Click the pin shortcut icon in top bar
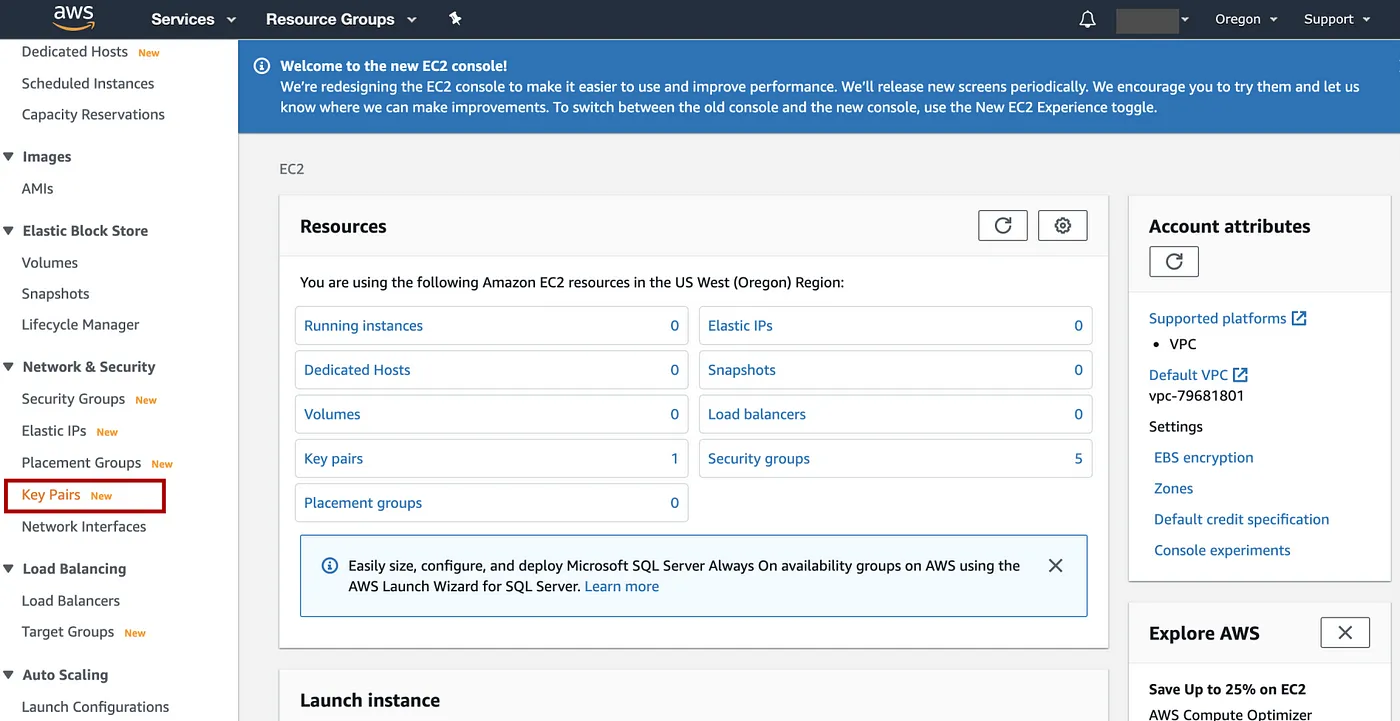This screenshot has width=1400, height=721. pyautogui.click(x=455, y=19)
